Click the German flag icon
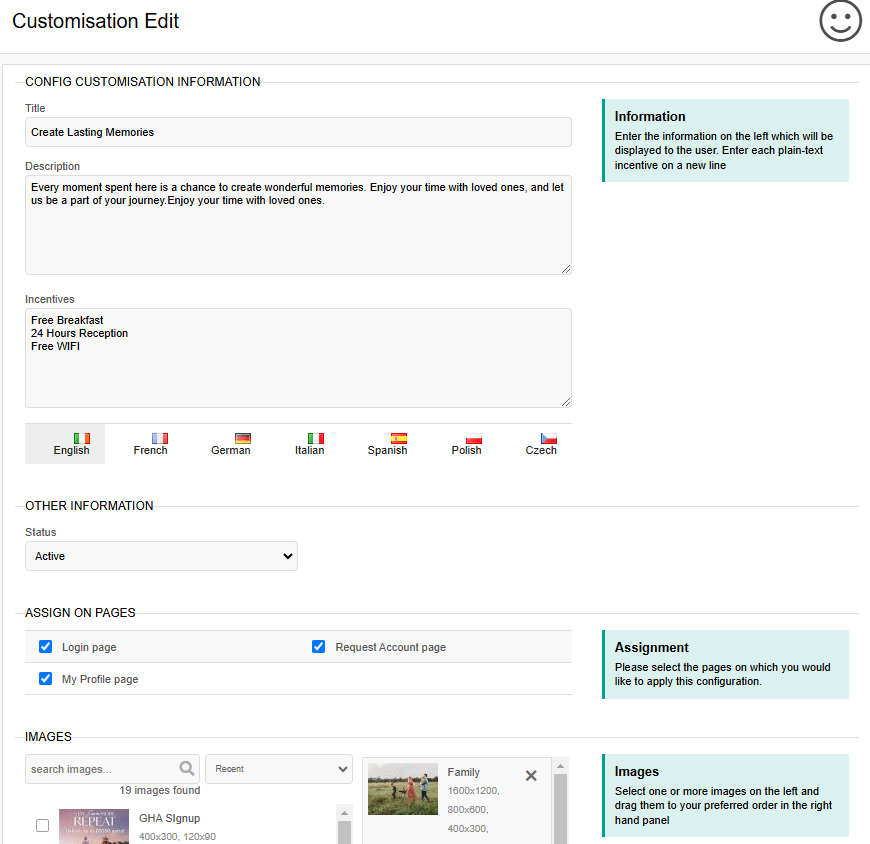 tap(242, 438)
